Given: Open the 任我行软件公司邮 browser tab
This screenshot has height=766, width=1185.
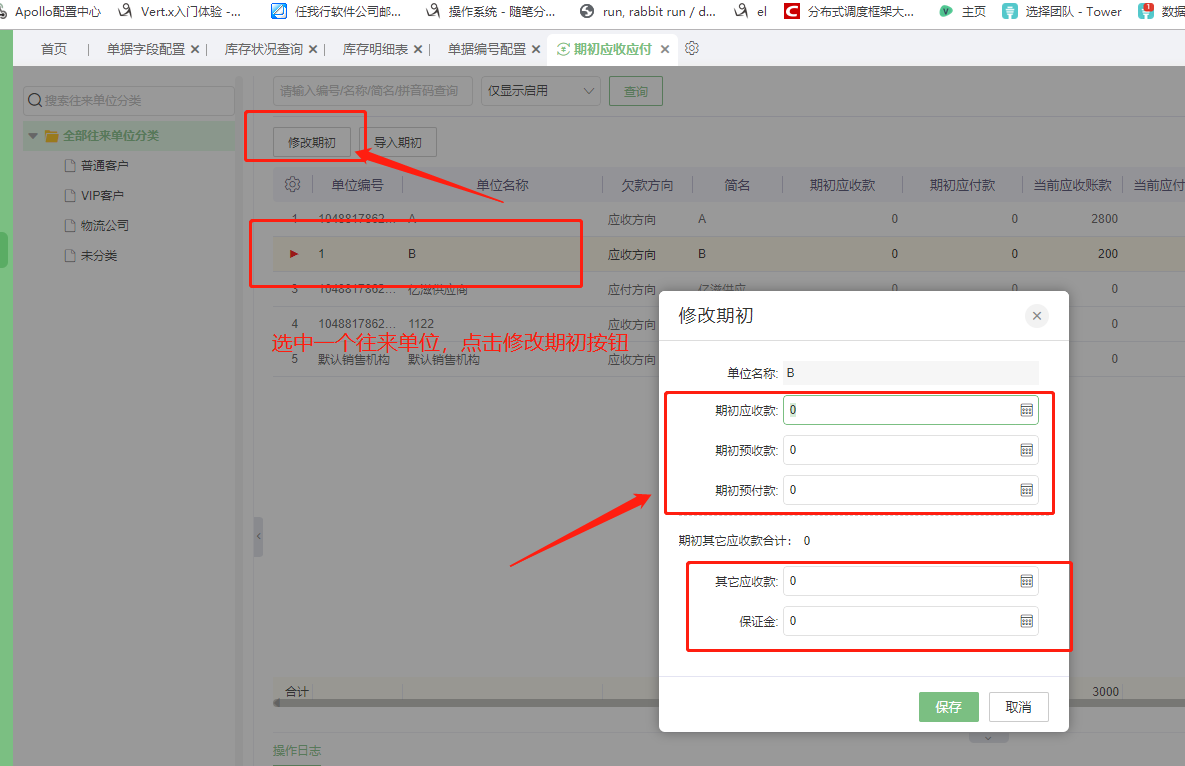Looking at the screenshot, I should (x=336, y=11).
